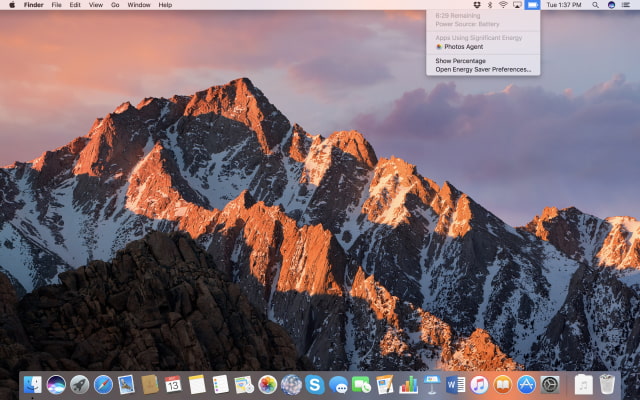This screenshot has height=400, width=640.
Task: Select Photos Agent in battery menu
Action: (462, 46)
